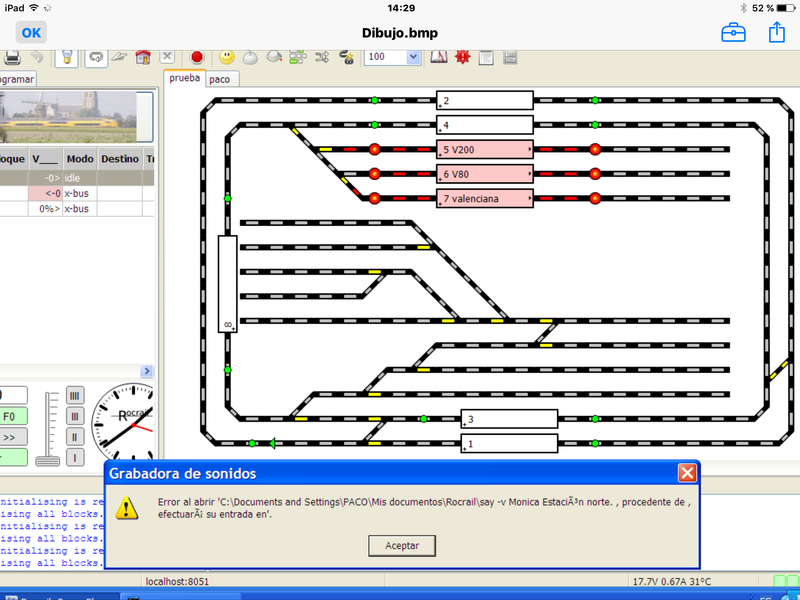Image resolution: width=800 pixels, height=600 pixels.
Task: Click block 5 V200 on the plan
Action: 485,149
